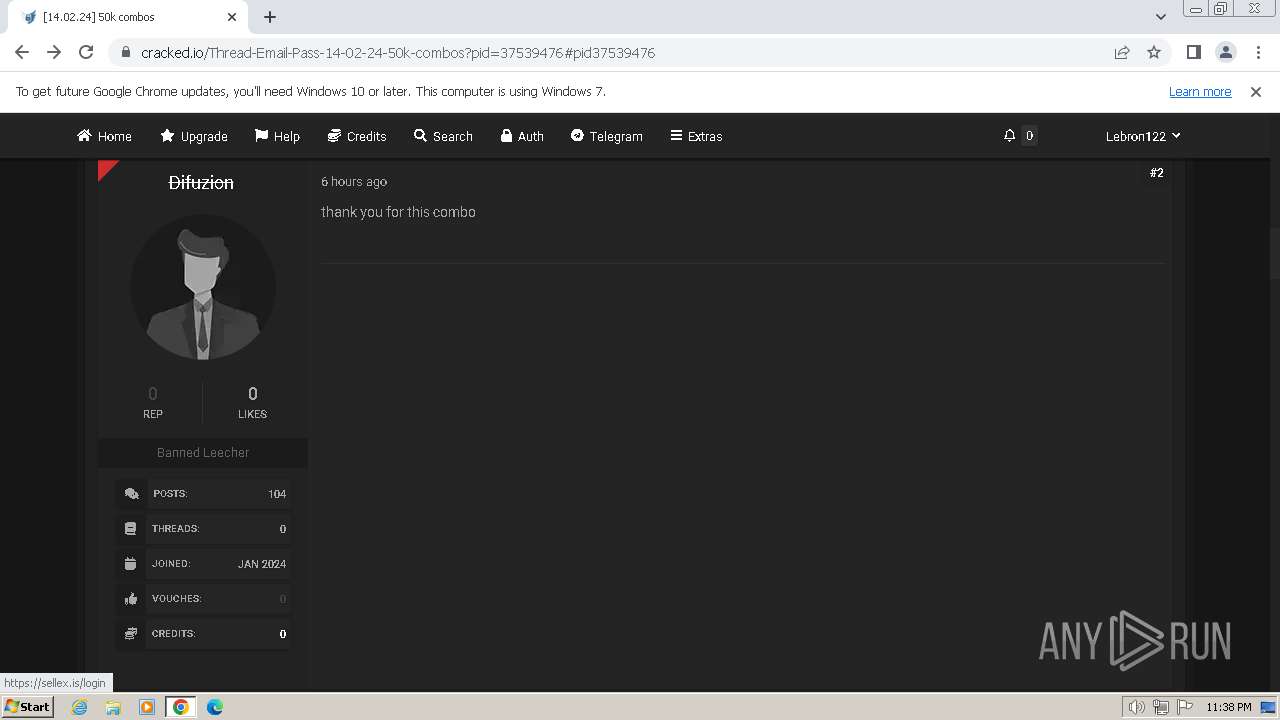Expand the Lebron122 user dropdown
This screenshot has height=720, width=1280.
point(1143,136)
